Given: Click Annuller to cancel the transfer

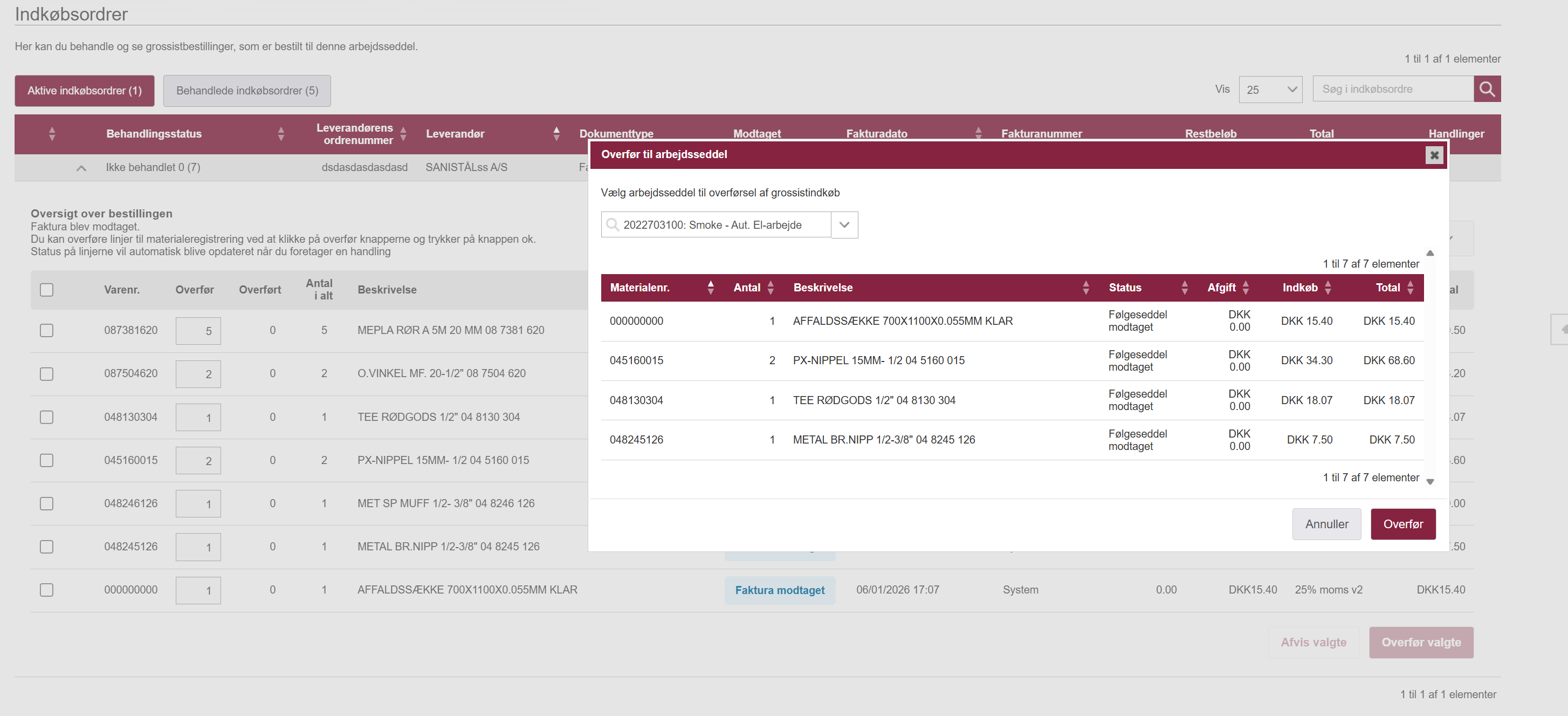Looking at the screenshot, I should (1326, 524).
